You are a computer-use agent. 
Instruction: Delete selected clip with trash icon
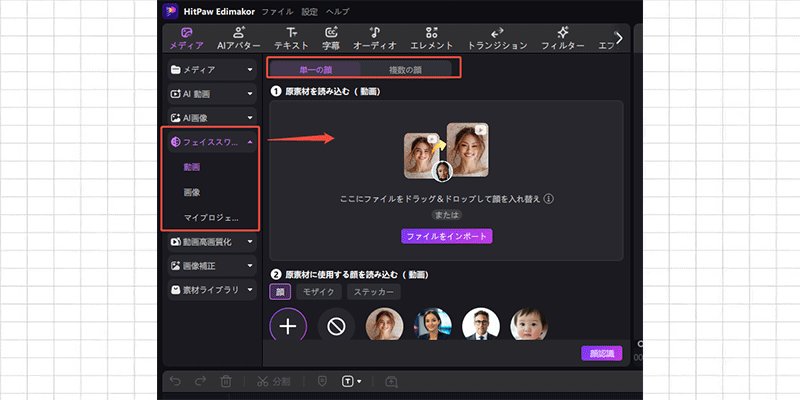pyautogui.click(x=226, y=382)
